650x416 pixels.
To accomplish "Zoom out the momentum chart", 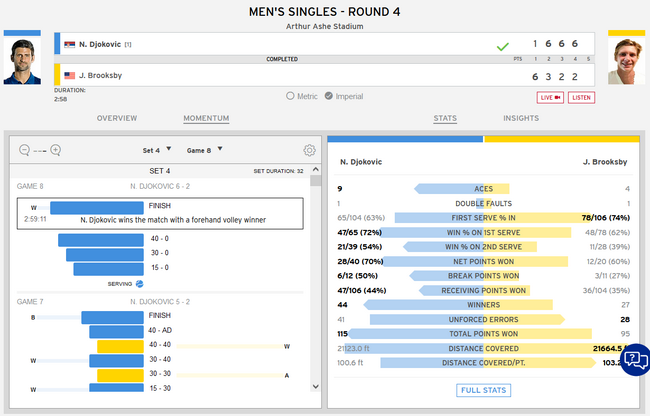I will point(23,150).
